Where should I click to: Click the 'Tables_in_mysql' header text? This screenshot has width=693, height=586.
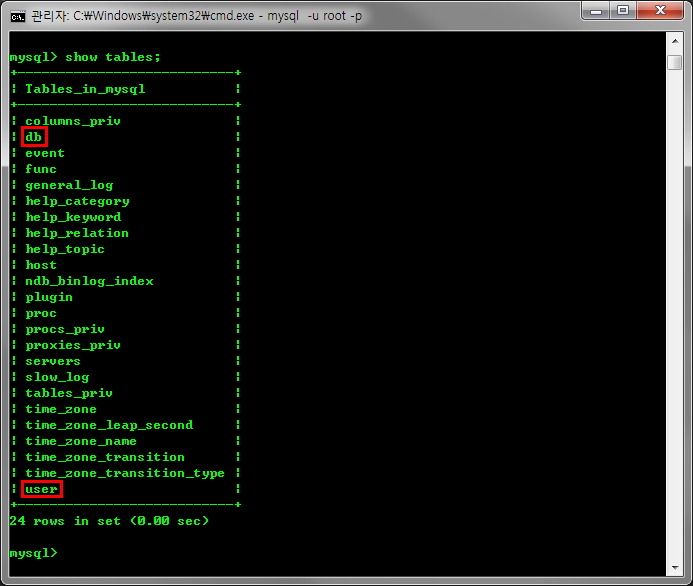(x=85, y=89)
